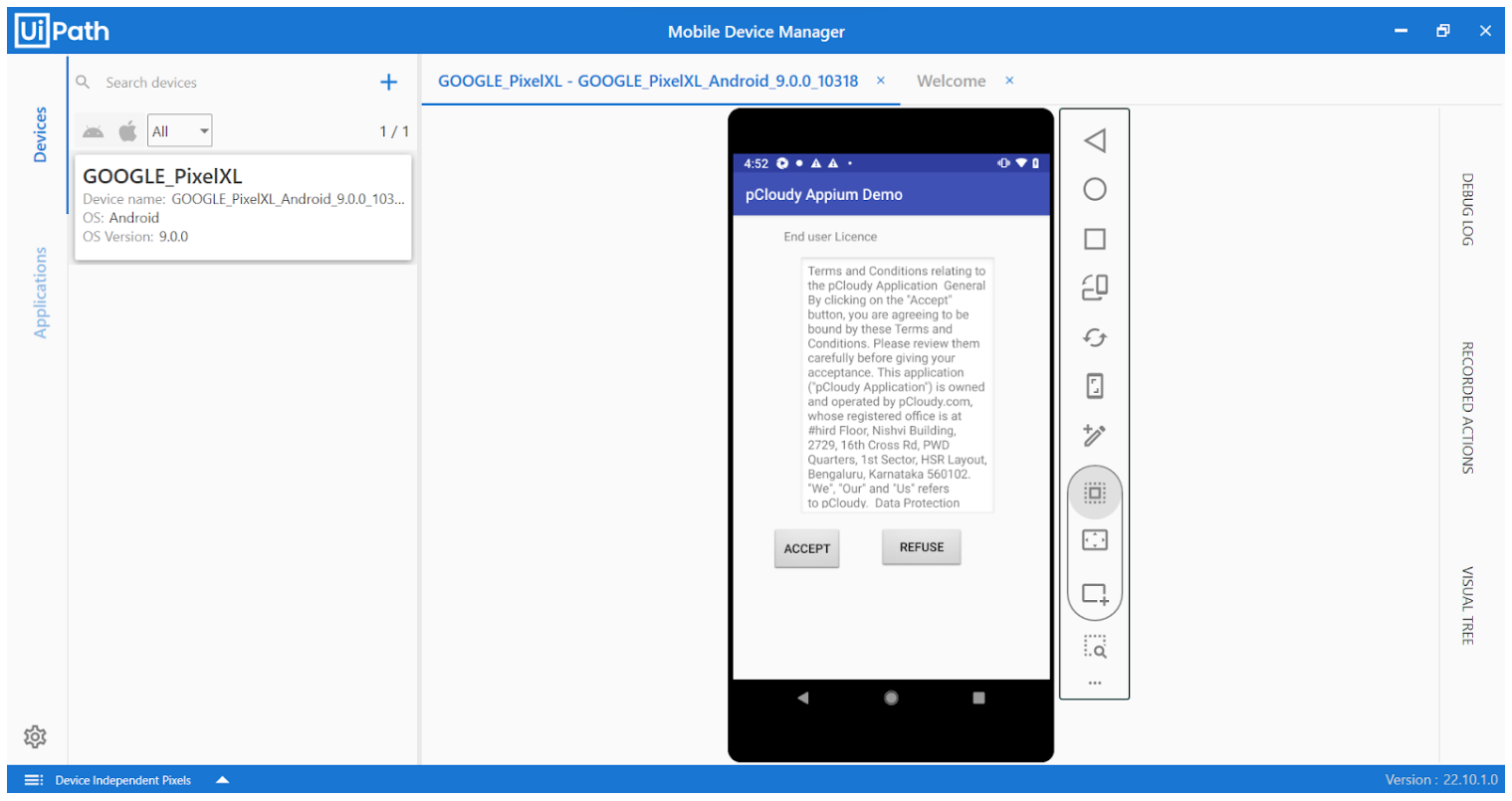
Task: Toggle the dotted square selection mode
Action: pos(1094,493)
